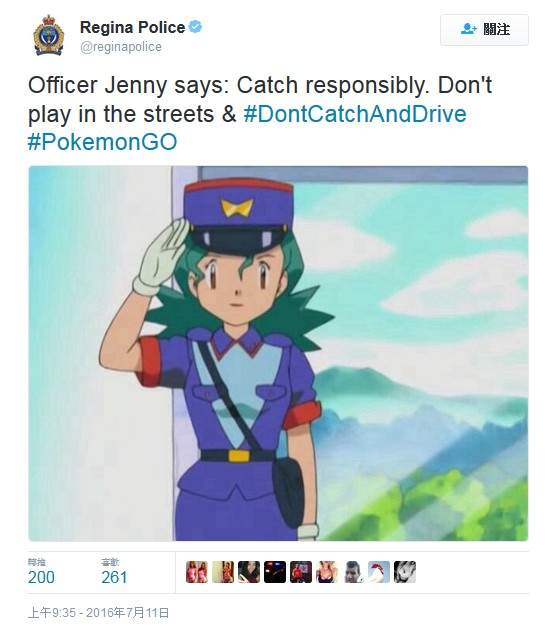553x629 pixels.
Task: Click the fourth liker avatar with police lights
Action: 275,572
